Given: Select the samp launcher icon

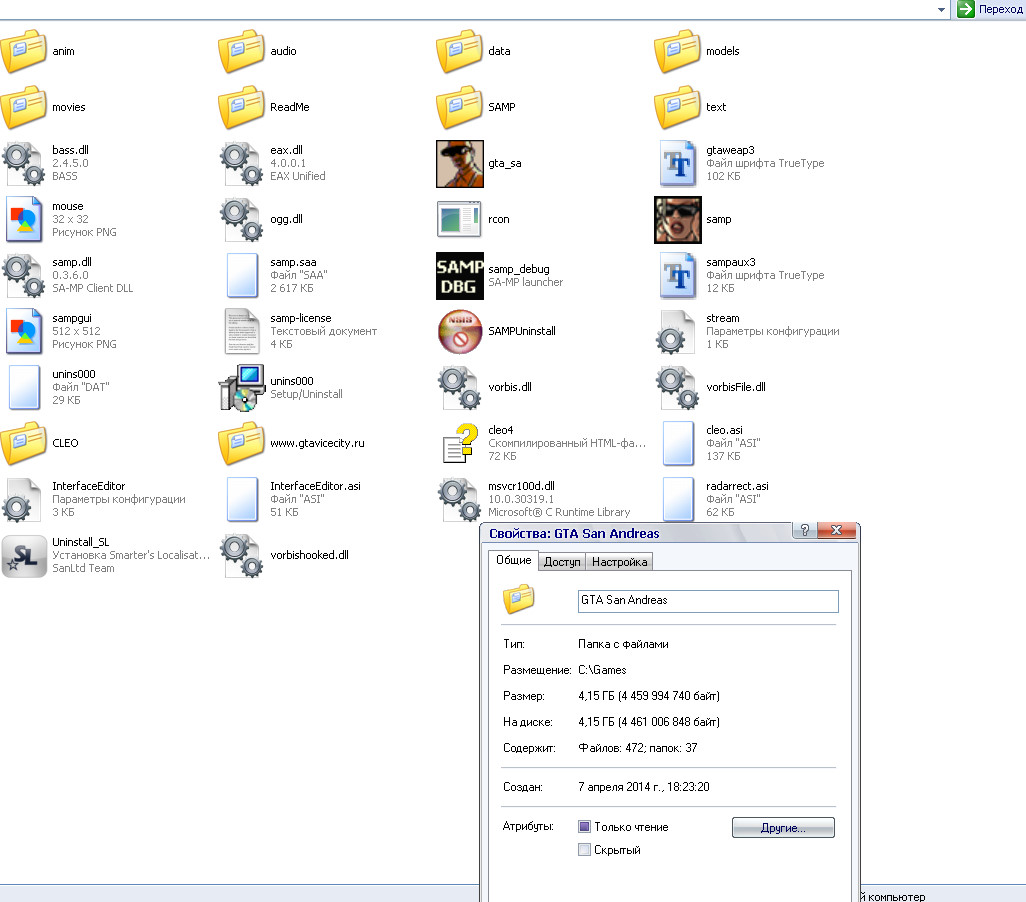Looking at the screenshot, I should pyautogui.click(x=677, y=219).
